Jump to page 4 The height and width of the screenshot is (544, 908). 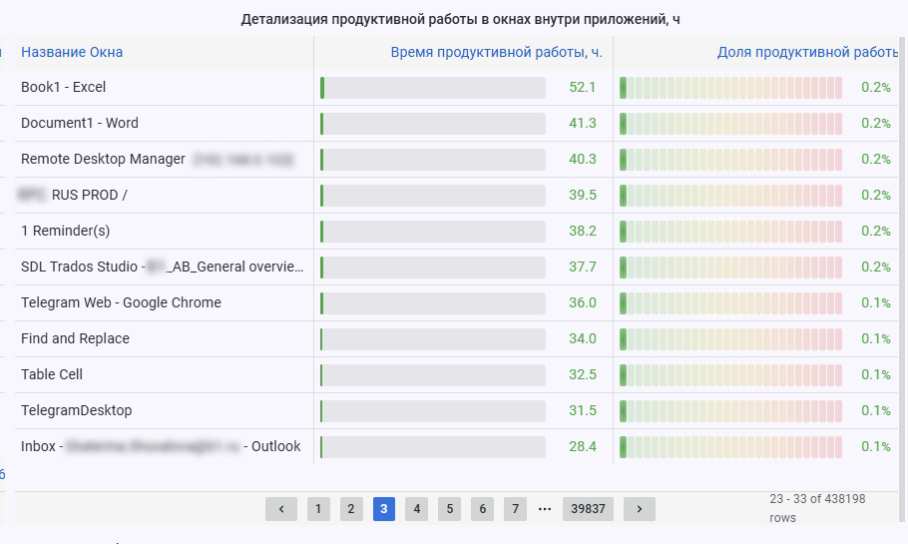coord(416,509)
